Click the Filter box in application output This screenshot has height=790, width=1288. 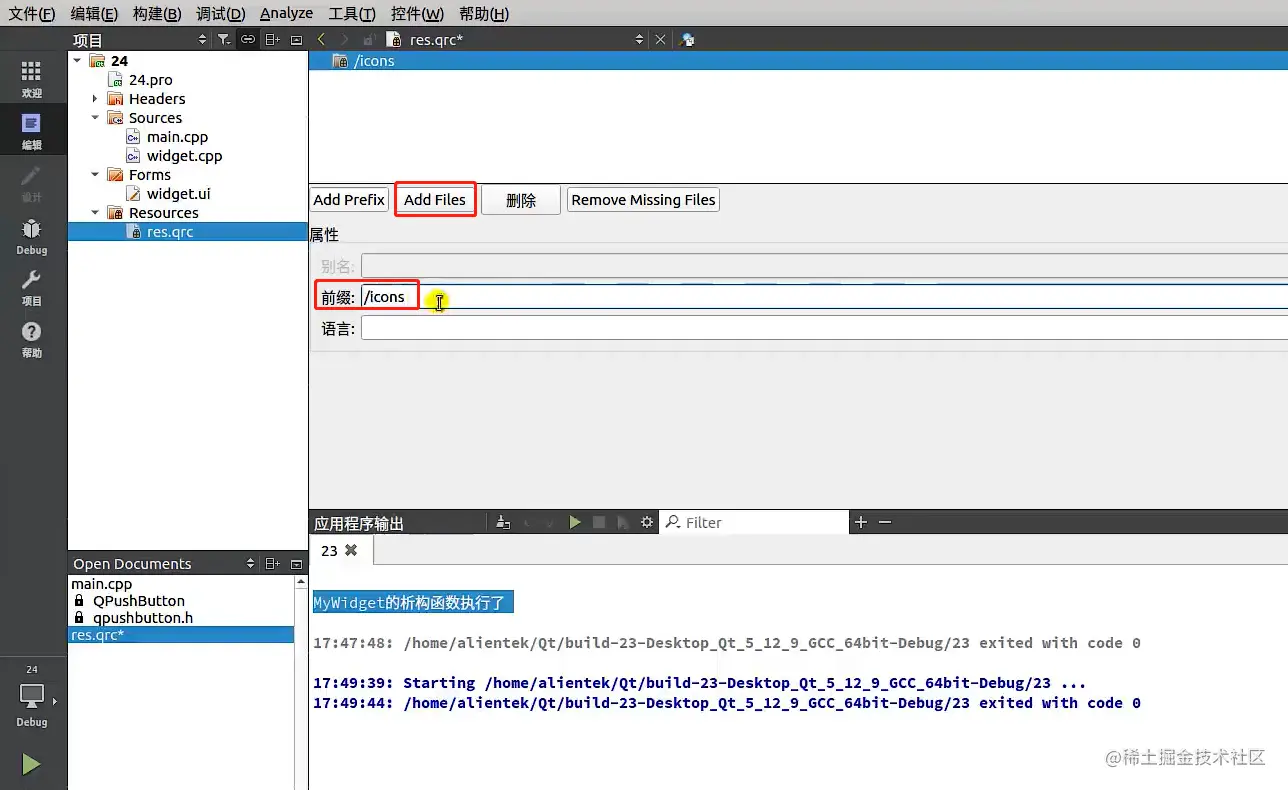tap(755, 522)
